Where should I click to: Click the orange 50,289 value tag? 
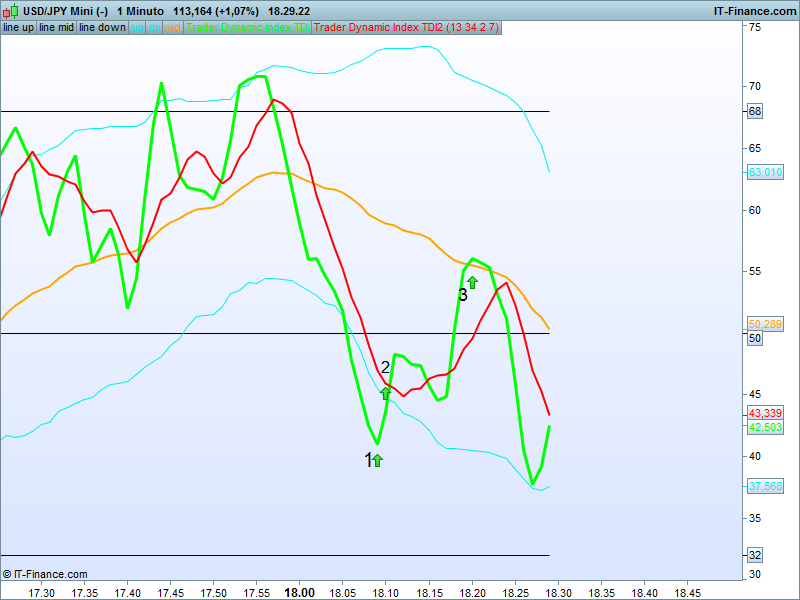(x=765, y=324)
